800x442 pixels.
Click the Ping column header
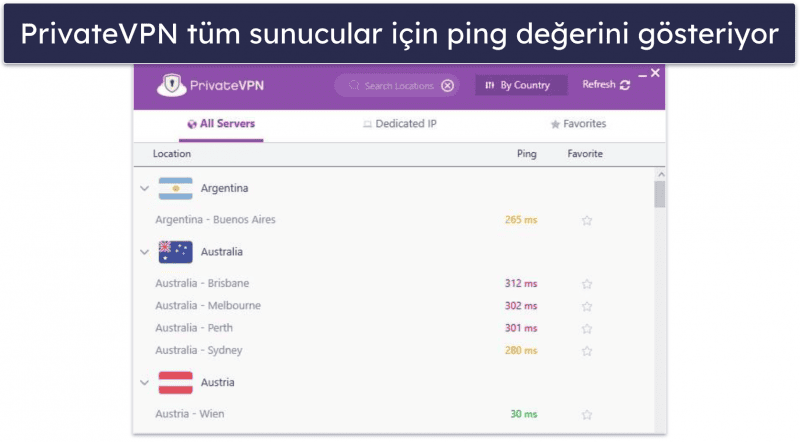[x=527, y=154]
